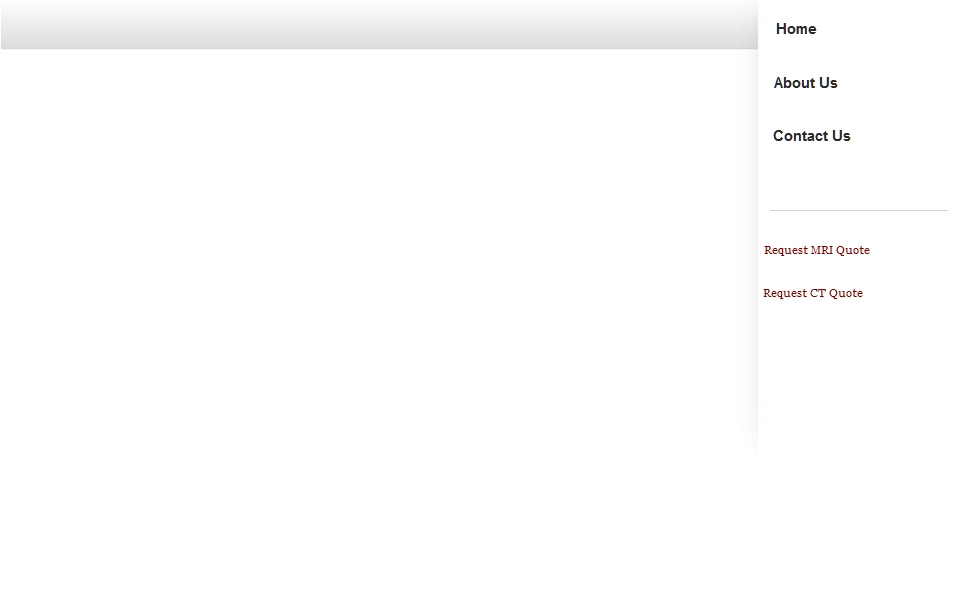Click the Request MRI Quote link

[x=816, y=250]
